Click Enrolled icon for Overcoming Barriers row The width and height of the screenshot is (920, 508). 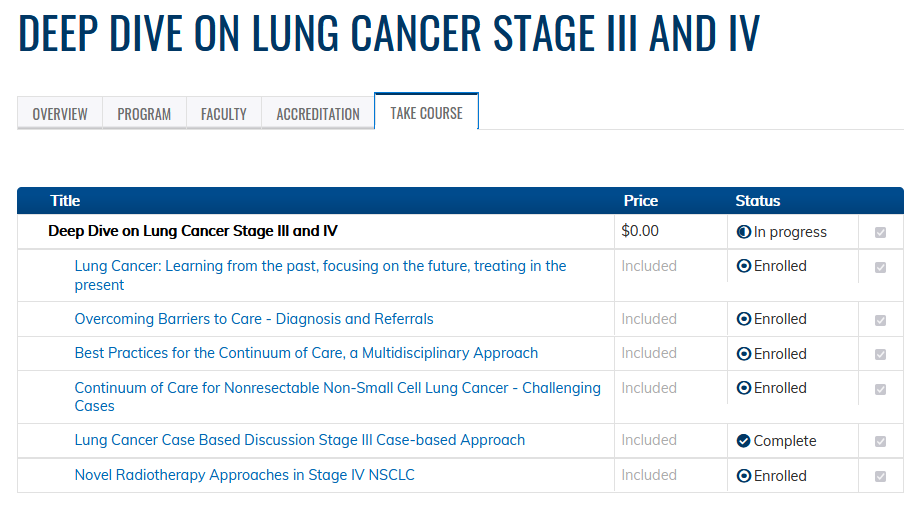point(743,319)
